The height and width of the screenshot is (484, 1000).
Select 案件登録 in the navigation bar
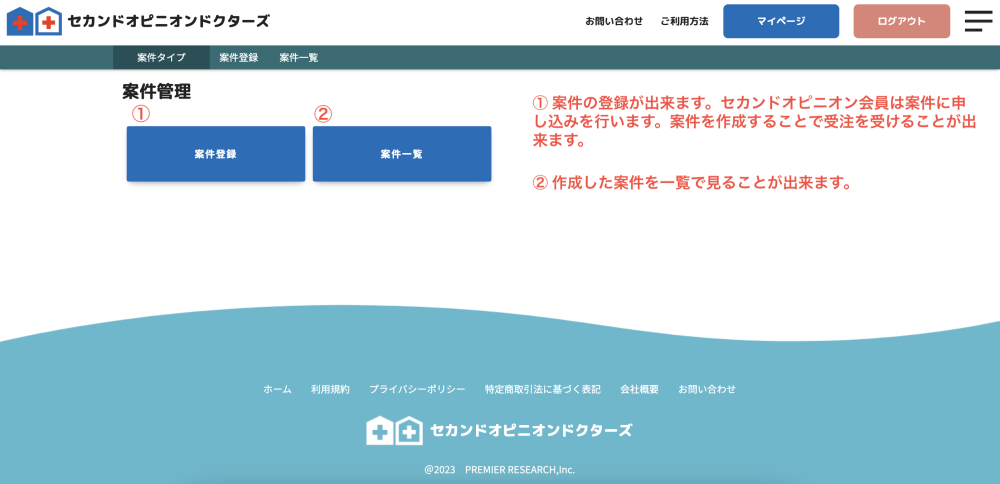click(239, 57)
